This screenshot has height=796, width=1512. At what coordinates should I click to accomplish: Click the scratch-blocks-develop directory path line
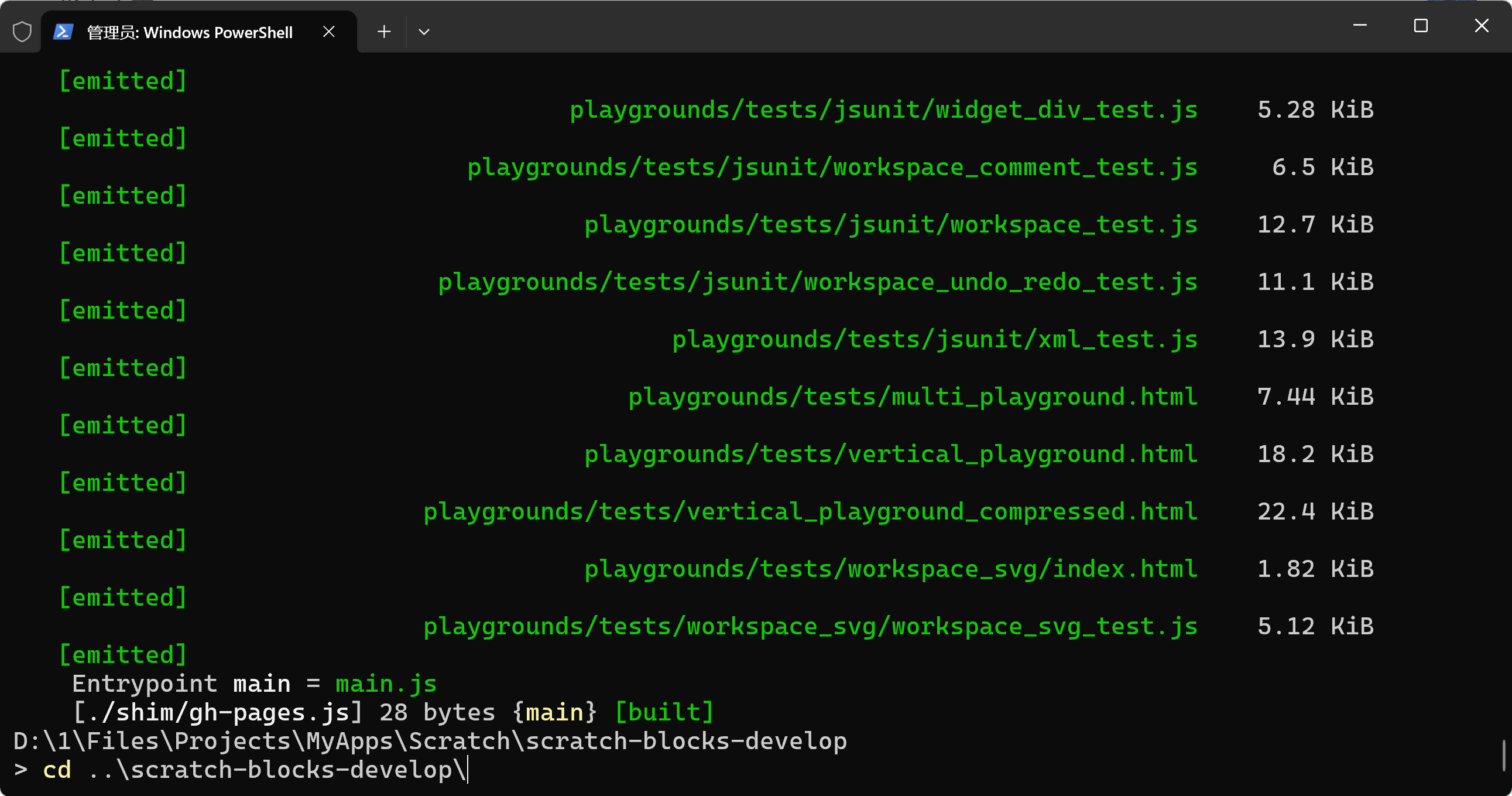(x=430, y=741)
